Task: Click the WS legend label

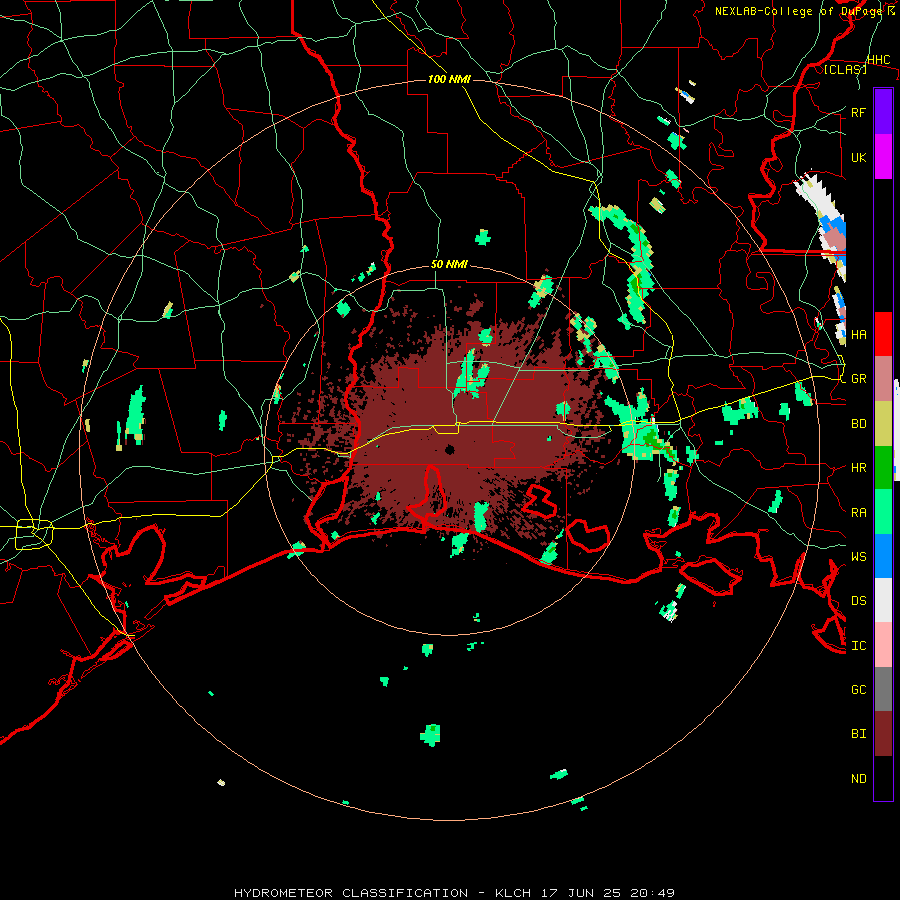Action: (x=858, y=556)
